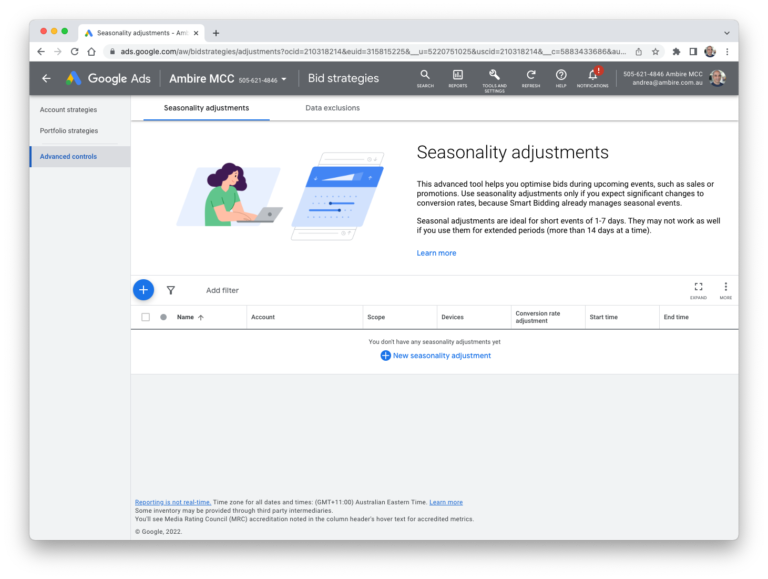
Task: Click the Add filter field
Action: 222,290
